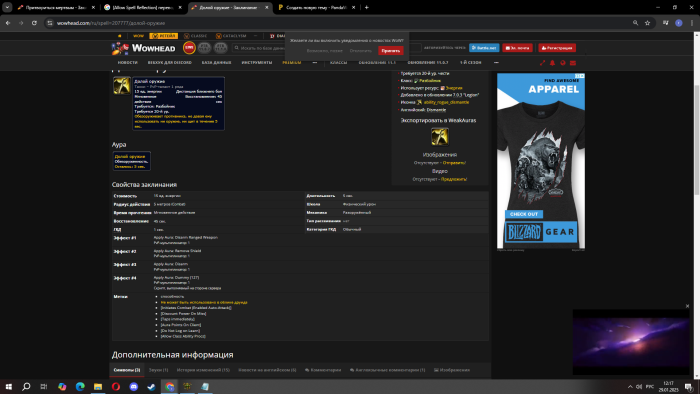
Task: Open Windows Start menu
Action: click(8, 386)
